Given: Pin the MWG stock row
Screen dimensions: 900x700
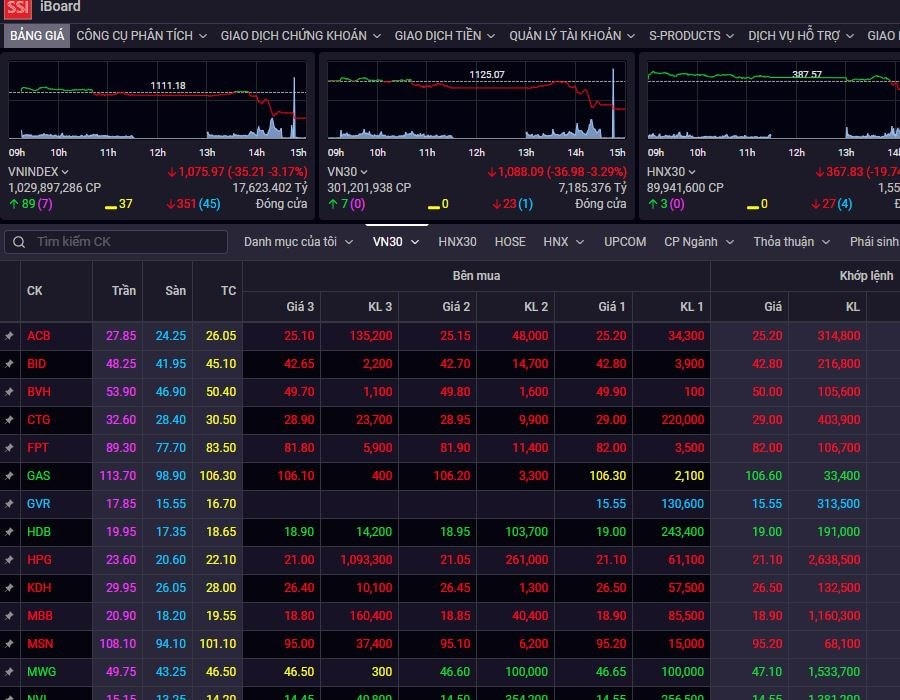Looking at the screenshot, I should tap(10, 671).
